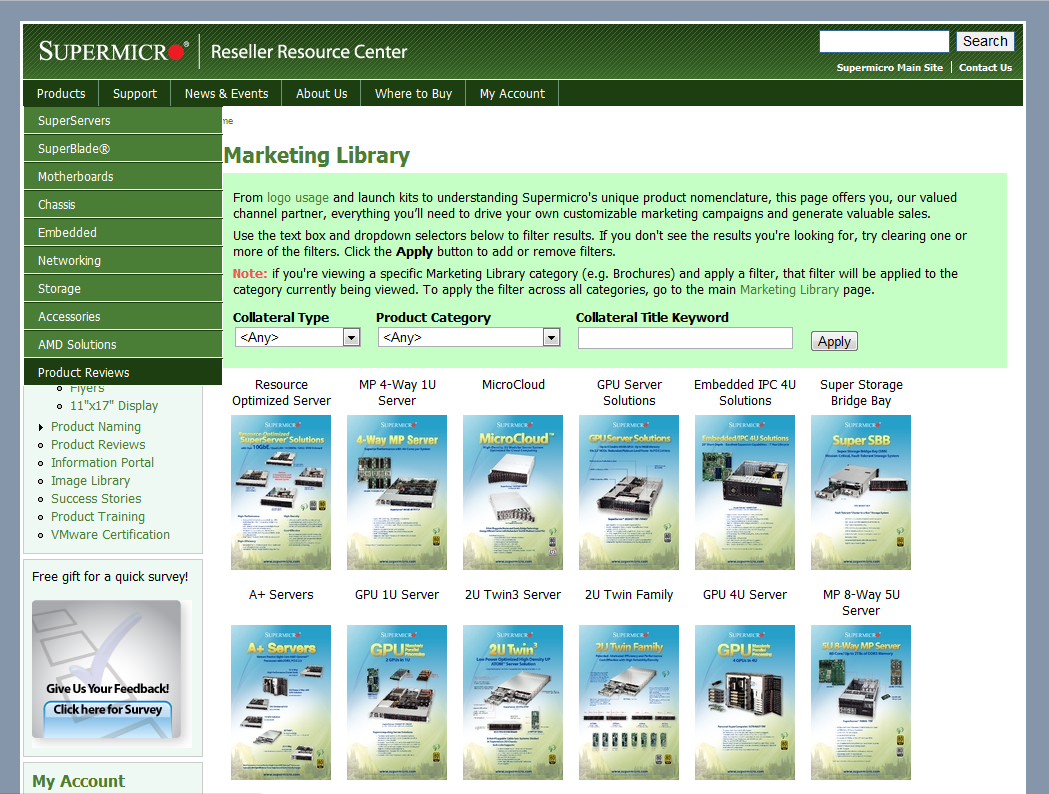Pick Accessories from the Products submenu
This screenshot has height=794, width=1049.
coord(123,317)
